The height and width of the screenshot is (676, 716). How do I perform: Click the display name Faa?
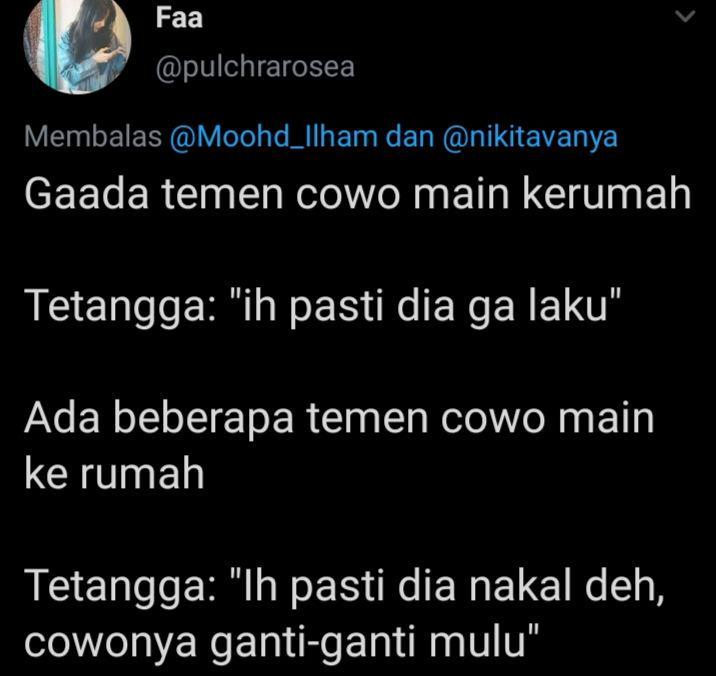[x=179, y=18]
